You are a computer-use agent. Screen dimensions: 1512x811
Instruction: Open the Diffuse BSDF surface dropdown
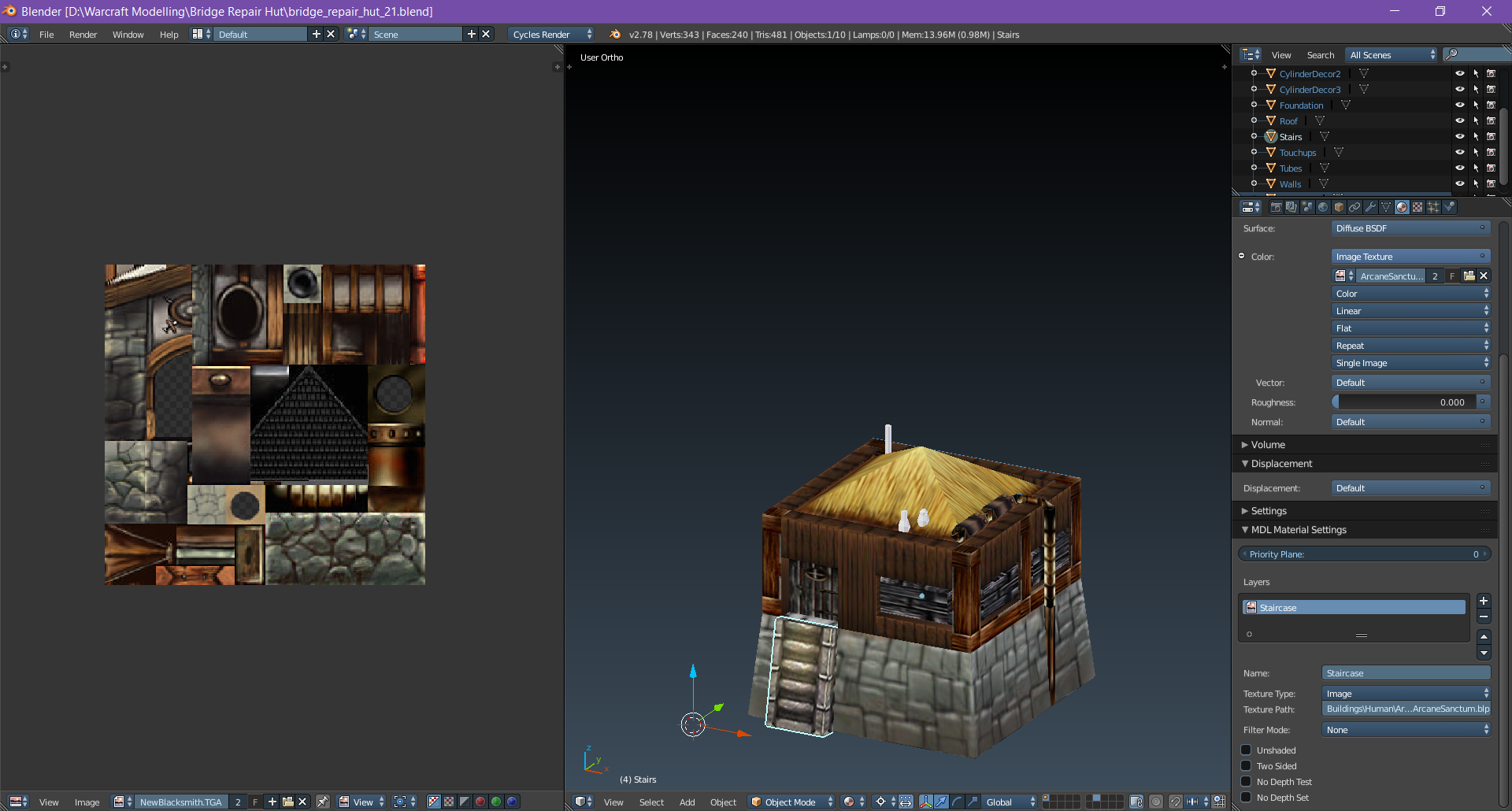click(1410, 228)
